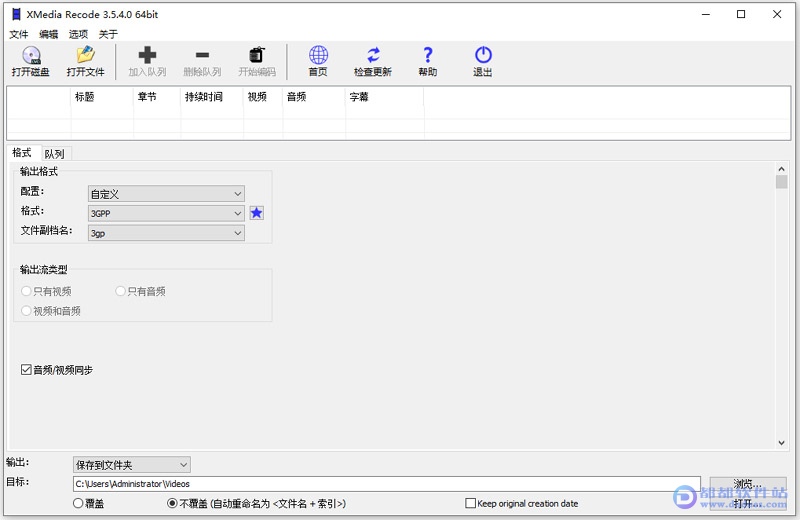Viewport: 800px width, 520px height.
Task: Click the XMedia Recode title bar app icon
Action: click(x=16, y=14)
